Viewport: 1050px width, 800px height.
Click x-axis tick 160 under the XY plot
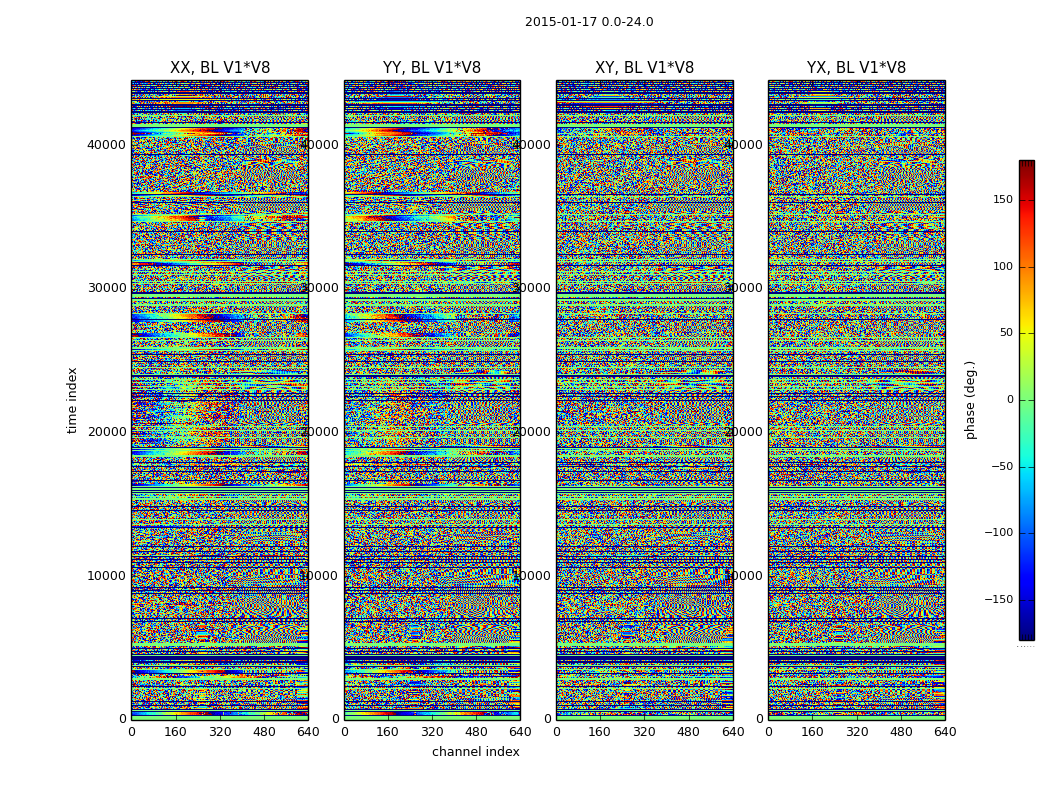tap(600, 732)
